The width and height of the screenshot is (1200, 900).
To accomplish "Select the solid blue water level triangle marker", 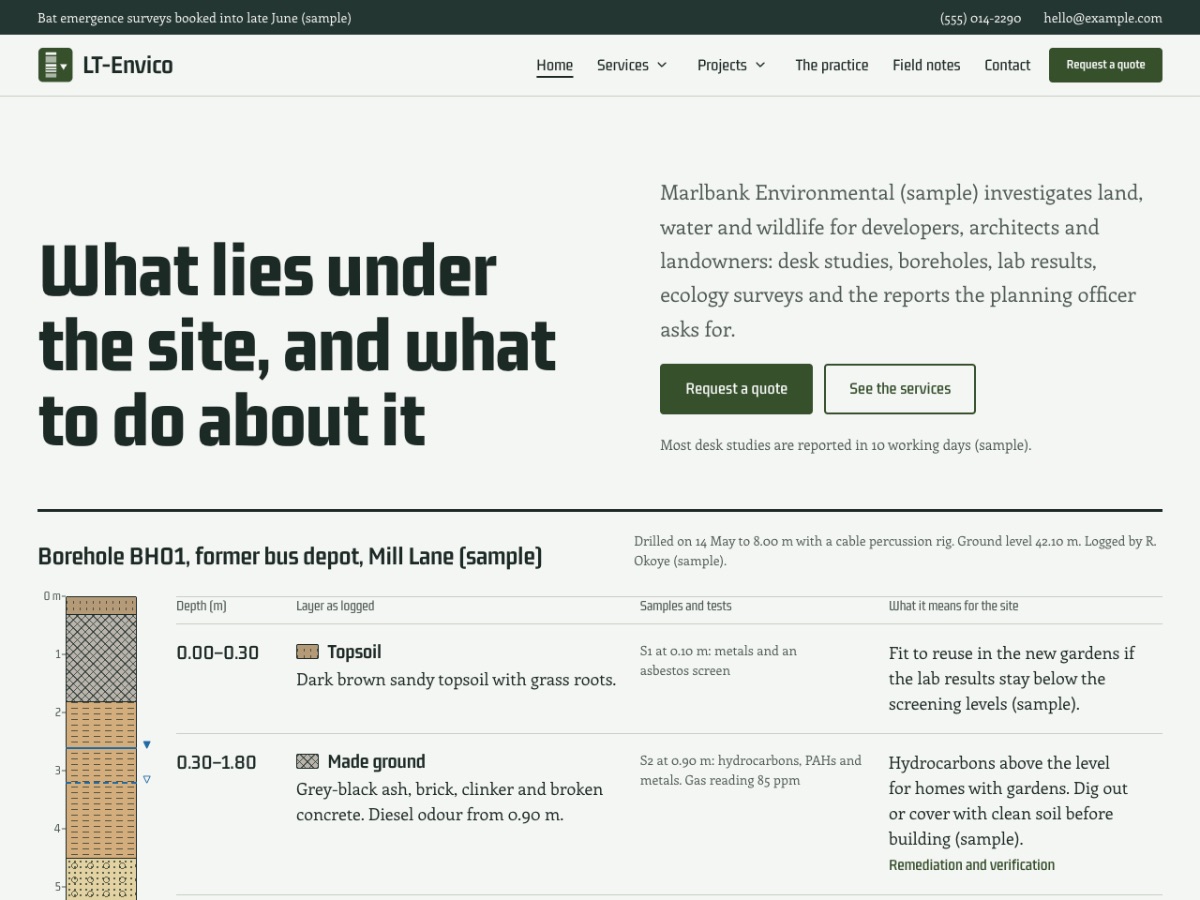I will click(x=147, y=745).
